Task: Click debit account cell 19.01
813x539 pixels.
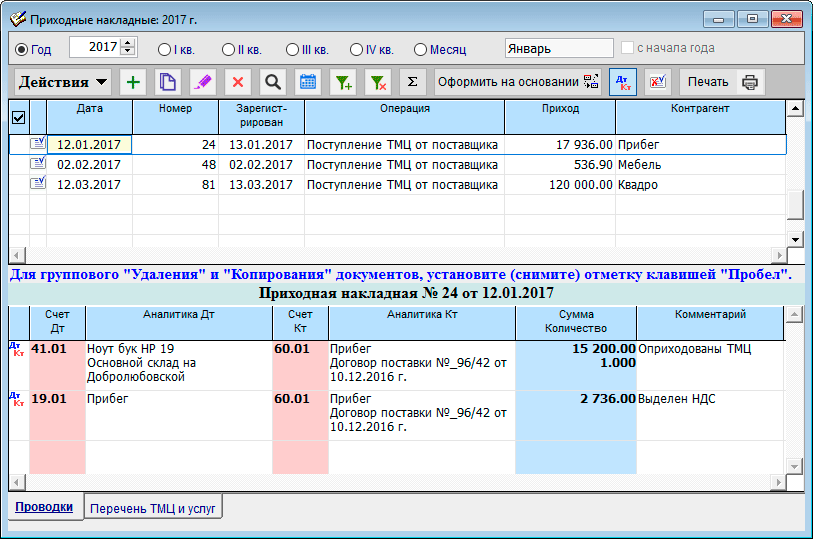Action: click(x=58, y=415)
